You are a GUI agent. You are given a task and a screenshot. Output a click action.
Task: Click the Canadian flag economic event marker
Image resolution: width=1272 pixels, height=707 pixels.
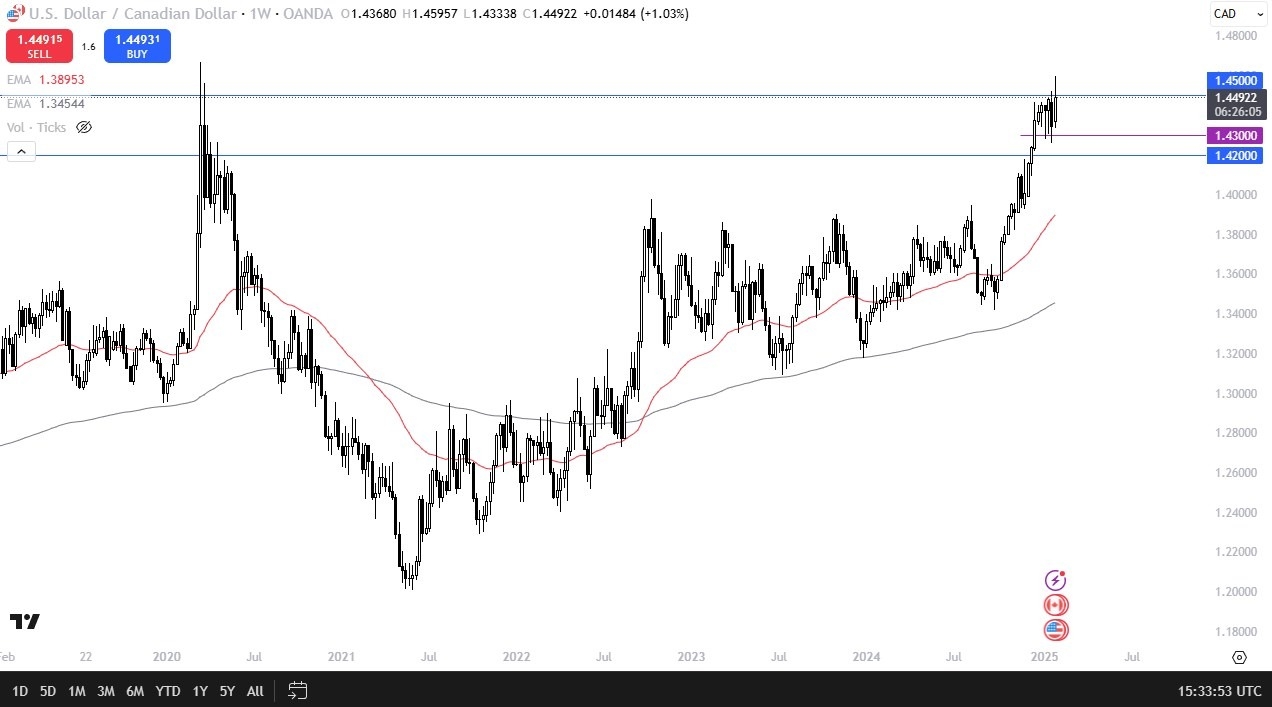click(x=1055, y=605)
